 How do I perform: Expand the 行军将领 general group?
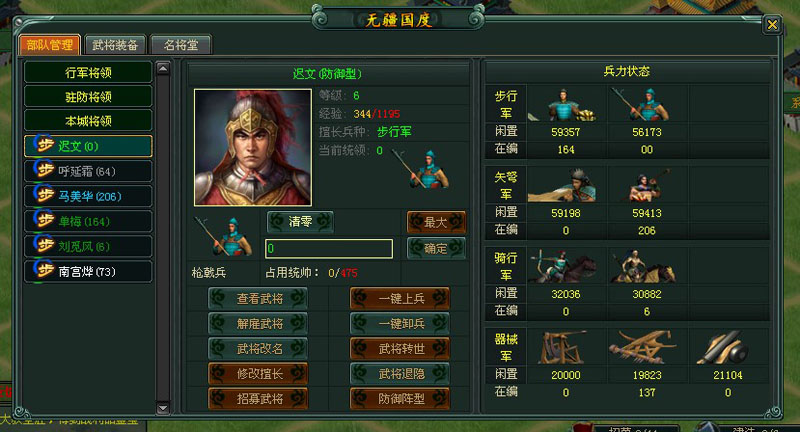pyautogui.click(x=88, y=72)
